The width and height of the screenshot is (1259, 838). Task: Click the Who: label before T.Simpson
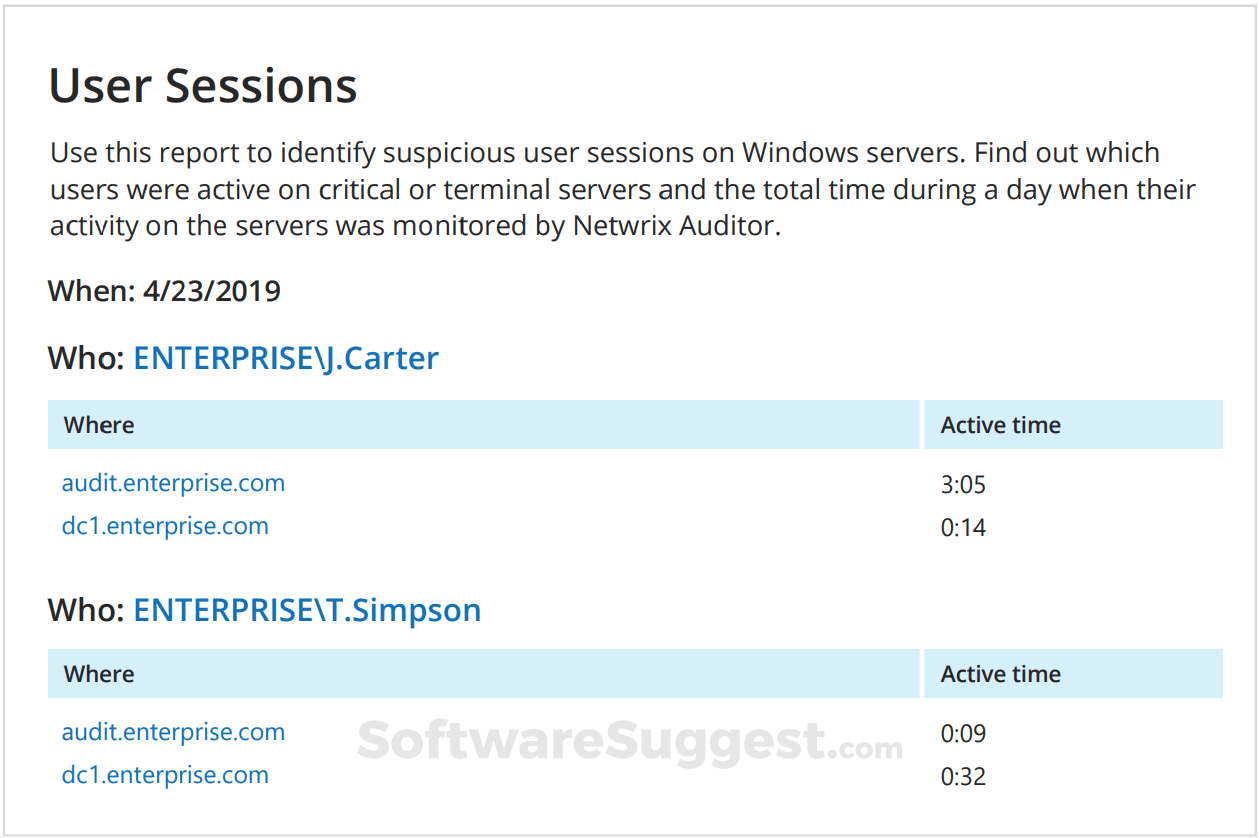(x=87, y=610)
